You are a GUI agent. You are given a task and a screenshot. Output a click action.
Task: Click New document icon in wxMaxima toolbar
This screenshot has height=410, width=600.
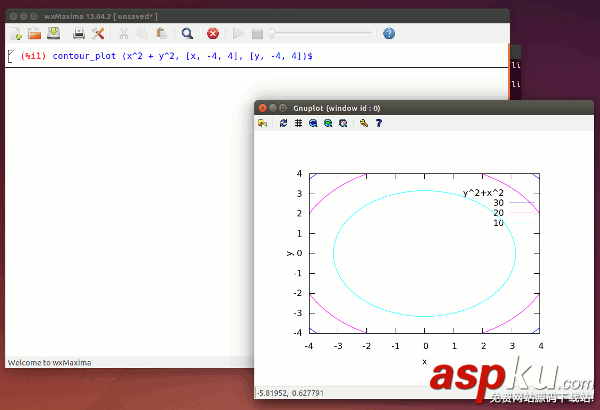(x=16, y=34)
